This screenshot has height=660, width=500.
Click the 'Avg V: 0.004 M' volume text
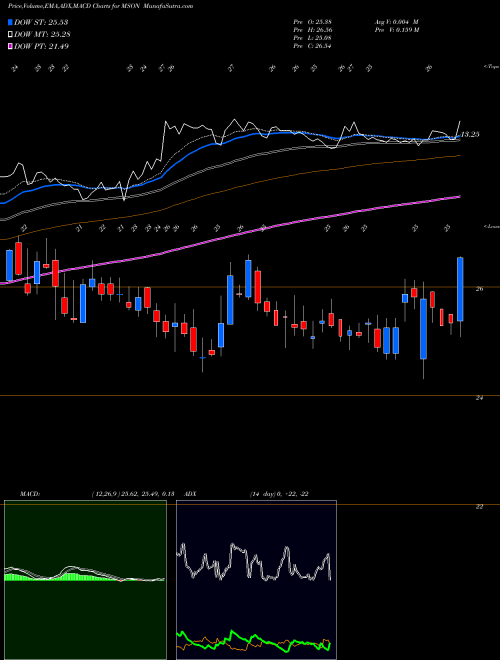[x=396, y=22]
